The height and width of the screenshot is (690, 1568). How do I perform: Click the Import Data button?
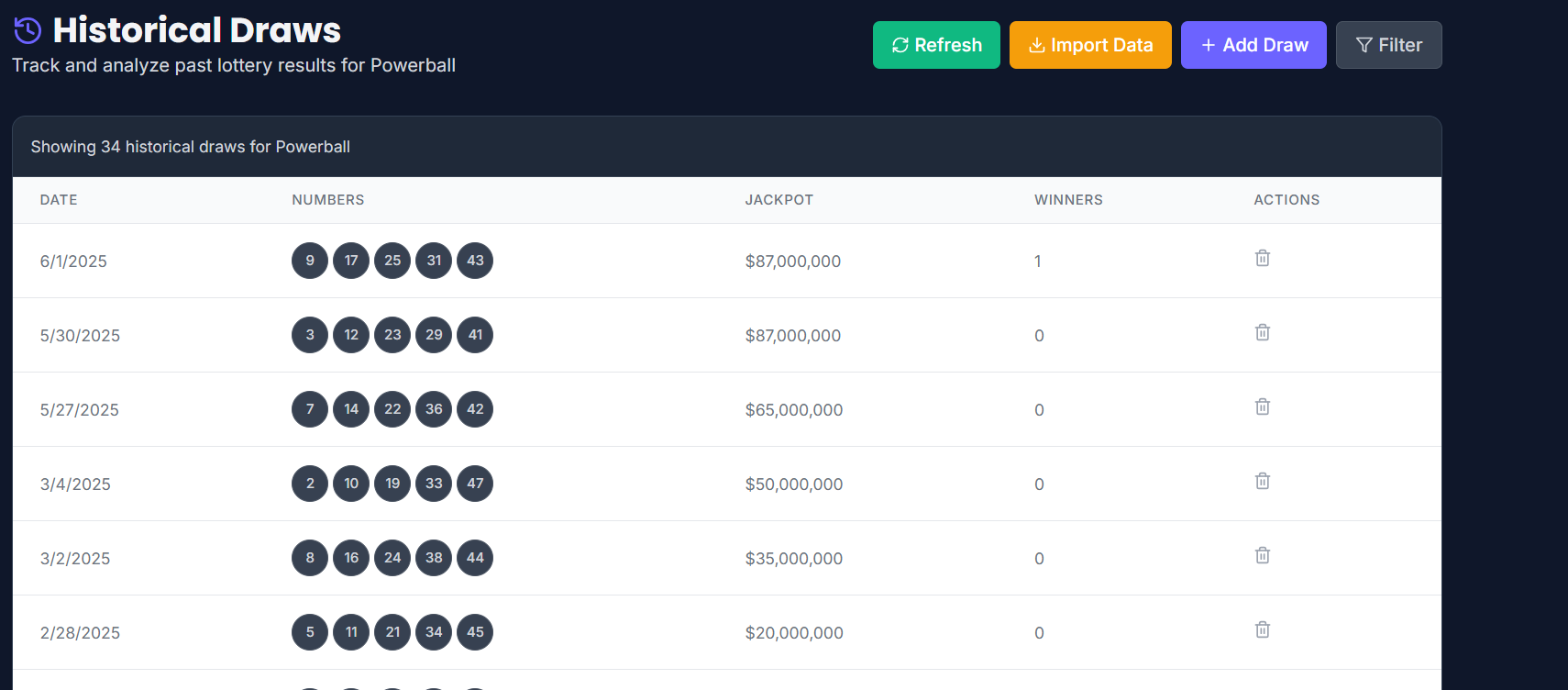(1090, 45)
